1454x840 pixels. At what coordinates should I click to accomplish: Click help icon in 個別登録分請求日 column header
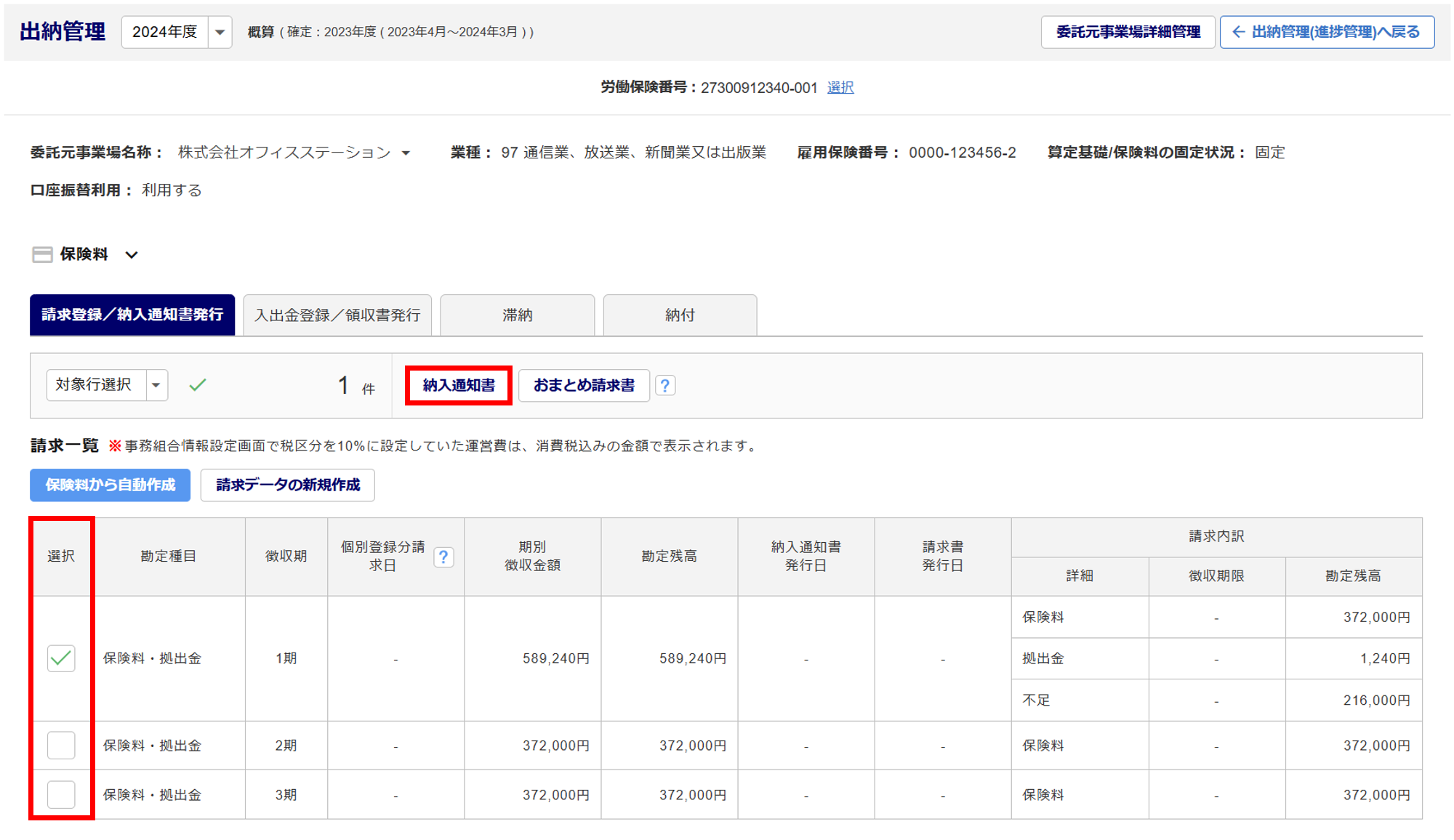pyautogui.click(x=443, y=557)
